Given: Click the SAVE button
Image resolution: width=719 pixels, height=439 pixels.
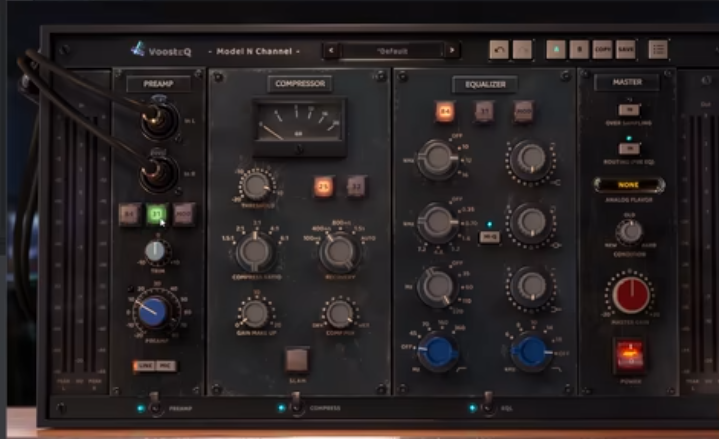Looking at the screenshot, I should [x=626, y=49].
